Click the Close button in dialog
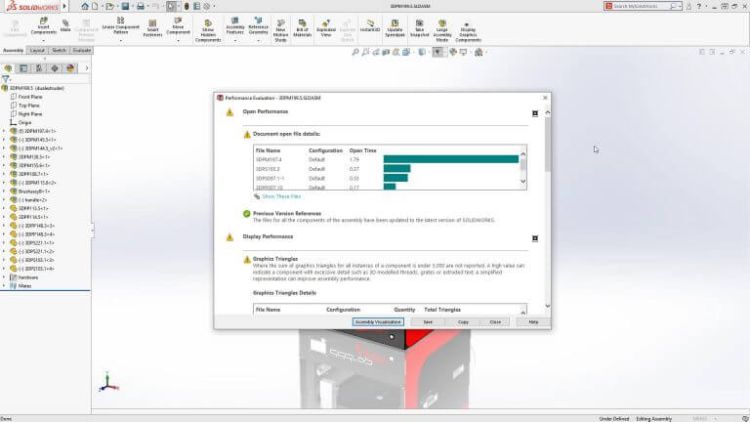The width and height of the screenshot is (750, 422). coord(496,322)
